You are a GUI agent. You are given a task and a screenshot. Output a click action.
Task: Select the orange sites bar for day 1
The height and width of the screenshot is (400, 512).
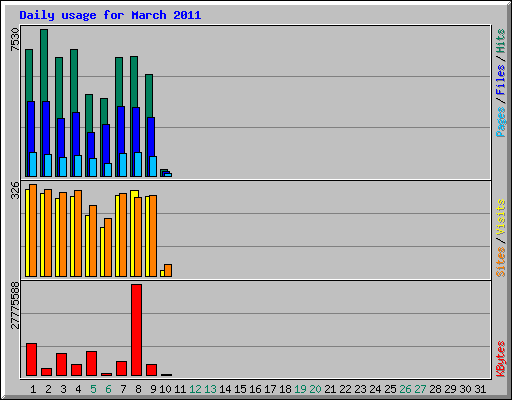pyautogui.click(x=33, y=230)
